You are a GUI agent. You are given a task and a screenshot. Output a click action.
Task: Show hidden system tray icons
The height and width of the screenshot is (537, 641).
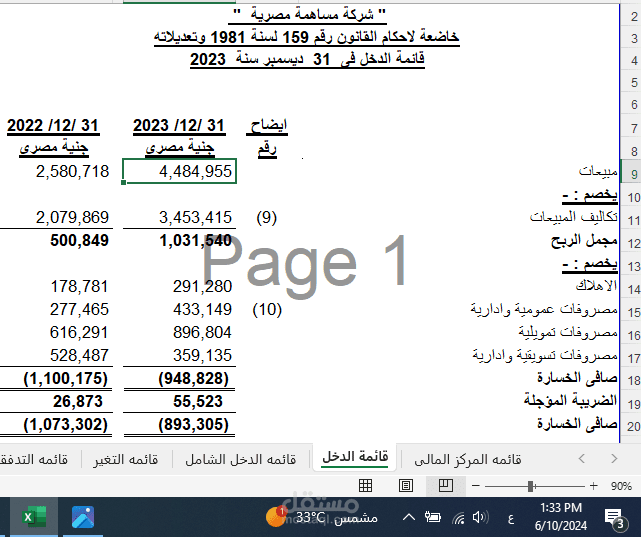408,518
